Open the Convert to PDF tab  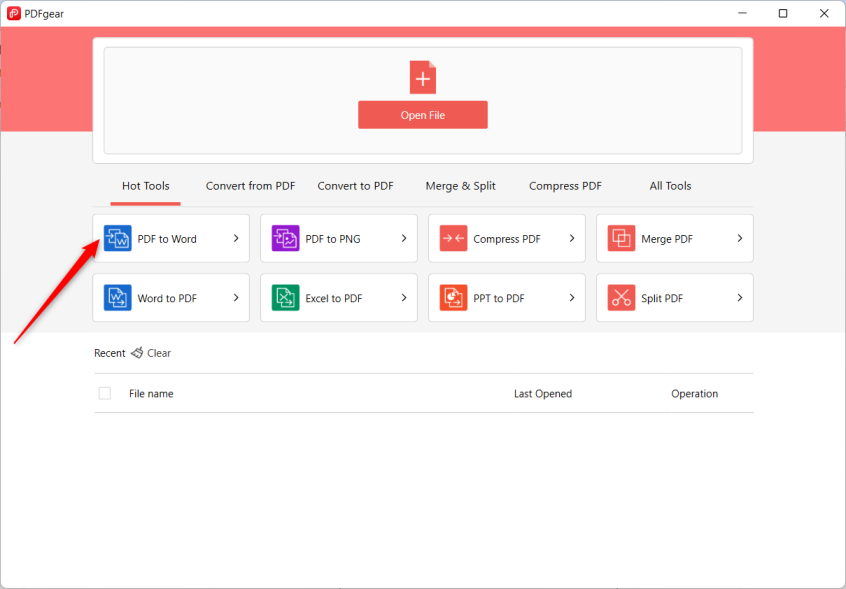click(x=355, y=186)
